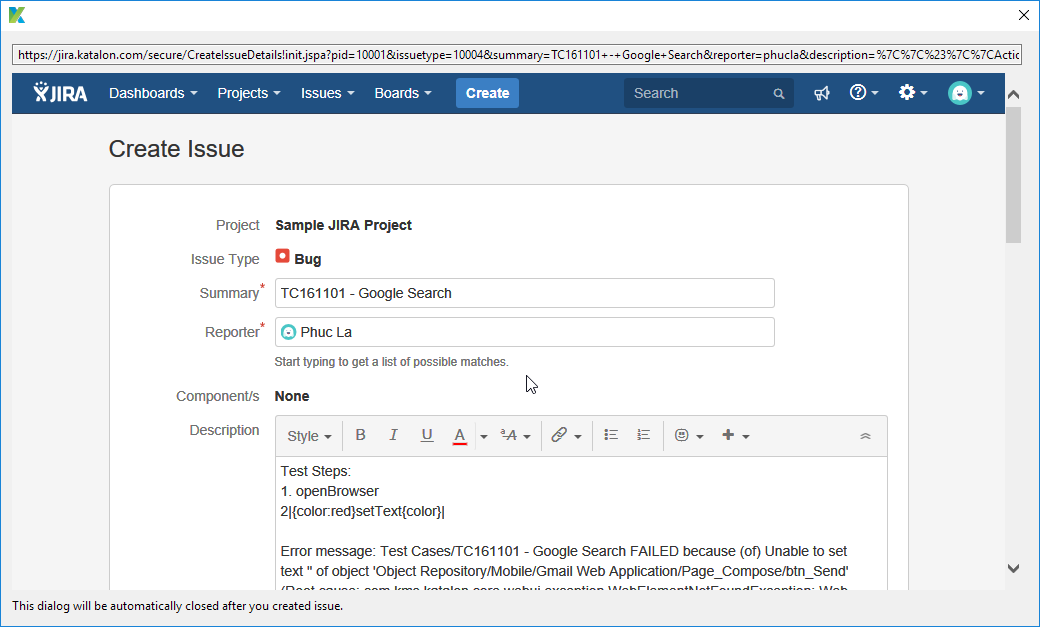Open the more formatting menu
Image resolution: width=1040 pixels, height=627 pixels.
coord(515,436)
